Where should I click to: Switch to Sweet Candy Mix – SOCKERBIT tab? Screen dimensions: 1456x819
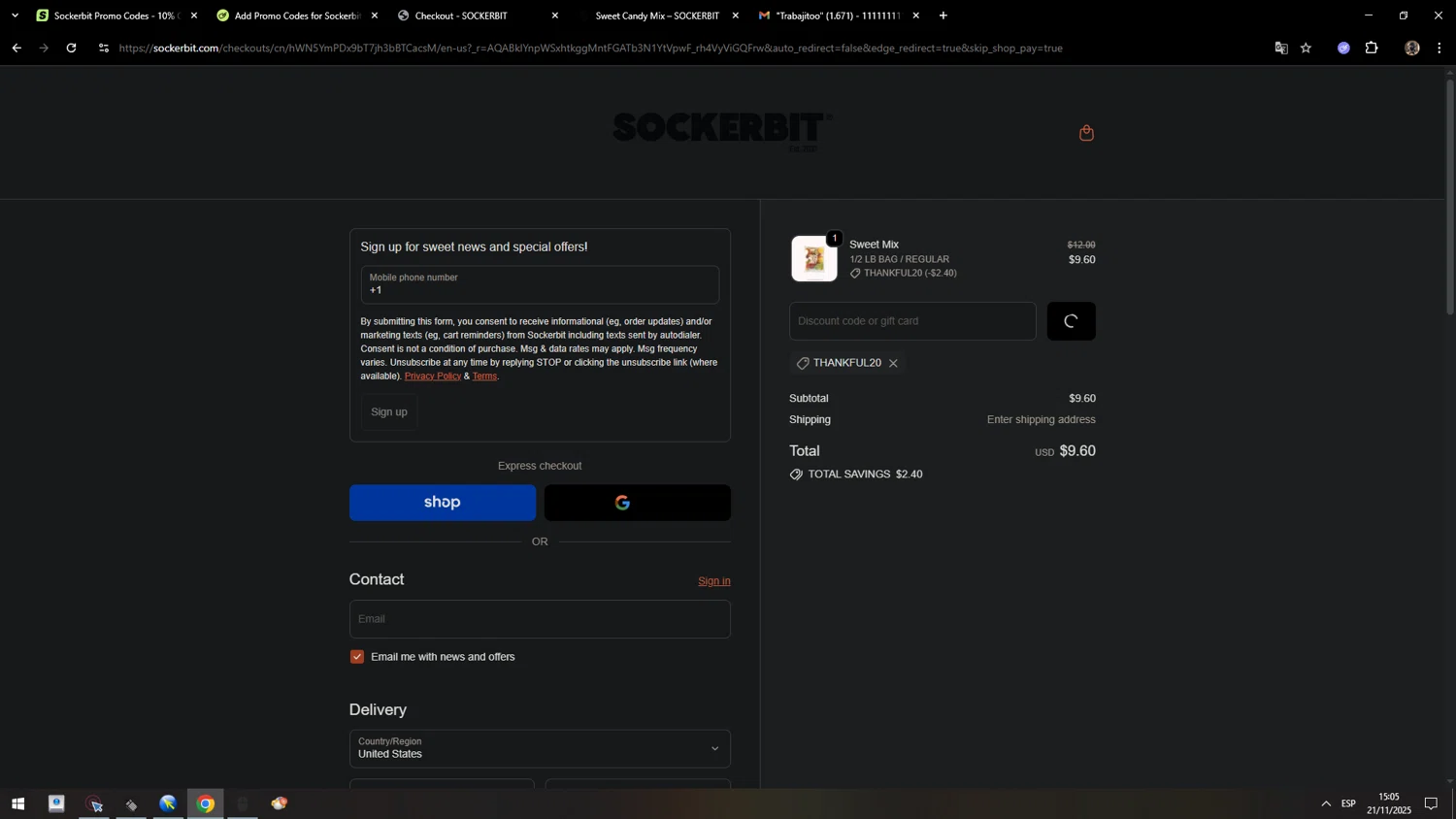click(x=656, y=16)
